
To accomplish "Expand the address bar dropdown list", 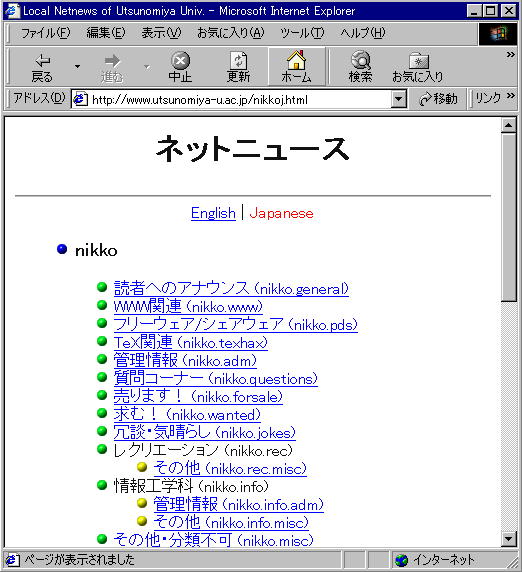I will click(398, 99).
